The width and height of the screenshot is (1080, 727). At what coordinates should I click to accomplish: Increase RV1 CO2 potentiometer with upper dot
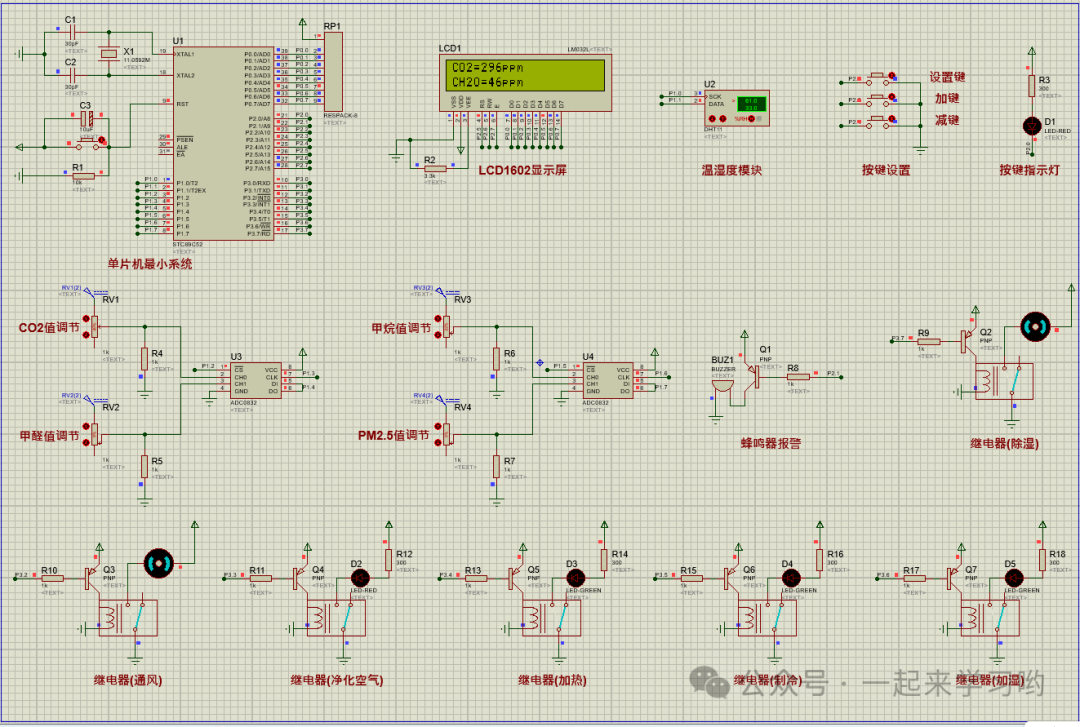click(x=86, y=319)
